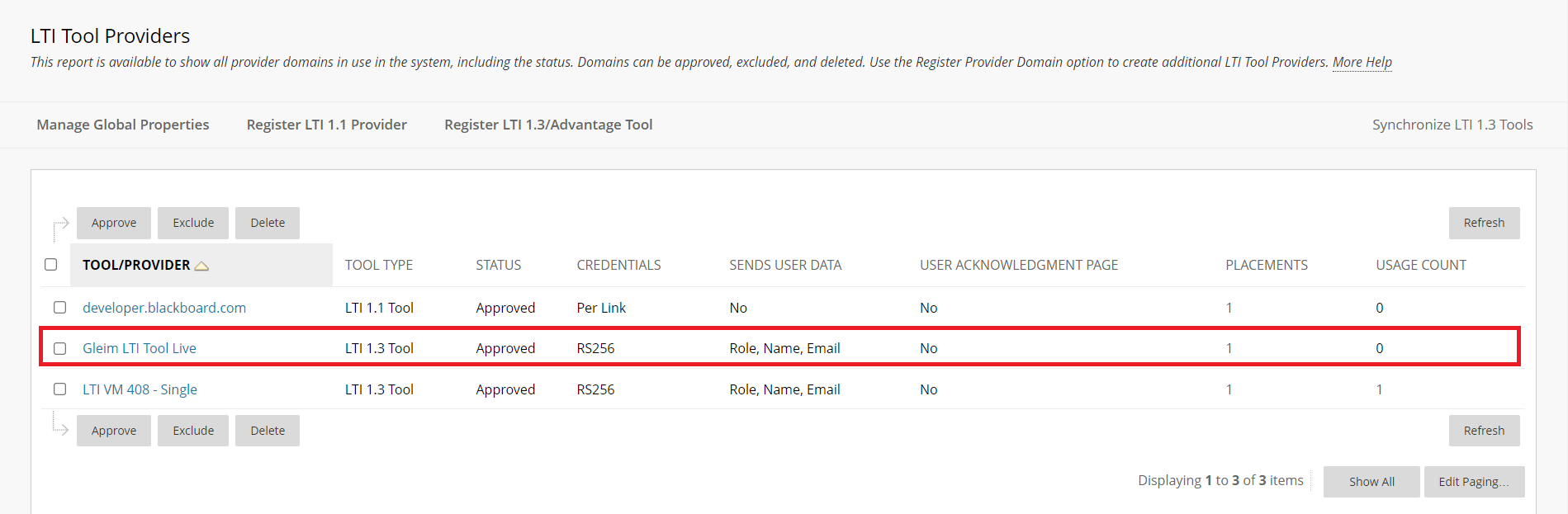Click Role, Name, Email in LTI VM 408 row

pos(784,389)
